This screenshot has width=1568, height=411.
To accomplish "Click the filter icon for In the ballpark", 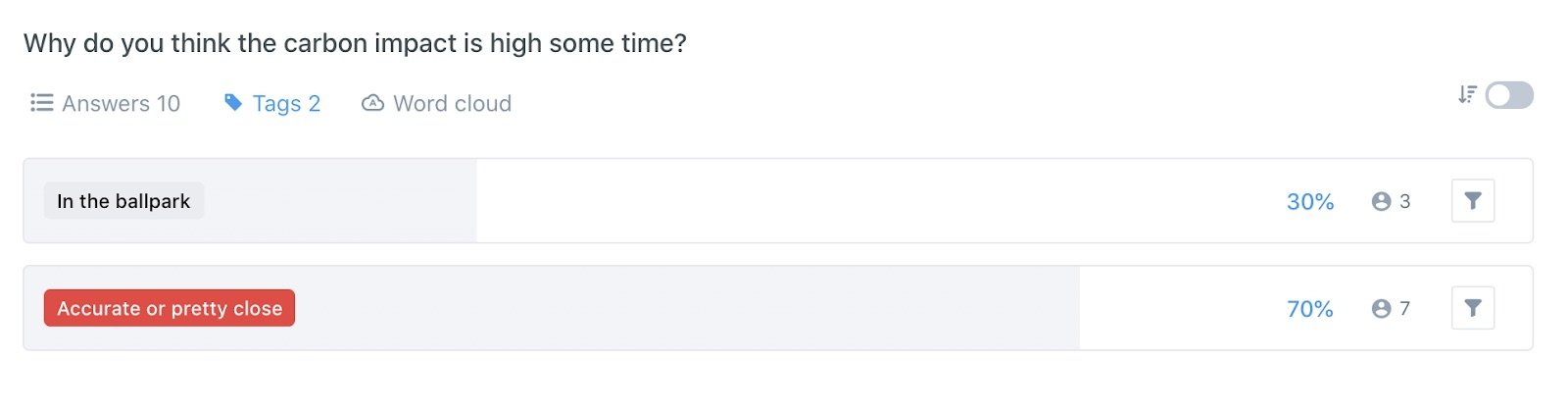I will [1472, 201].
